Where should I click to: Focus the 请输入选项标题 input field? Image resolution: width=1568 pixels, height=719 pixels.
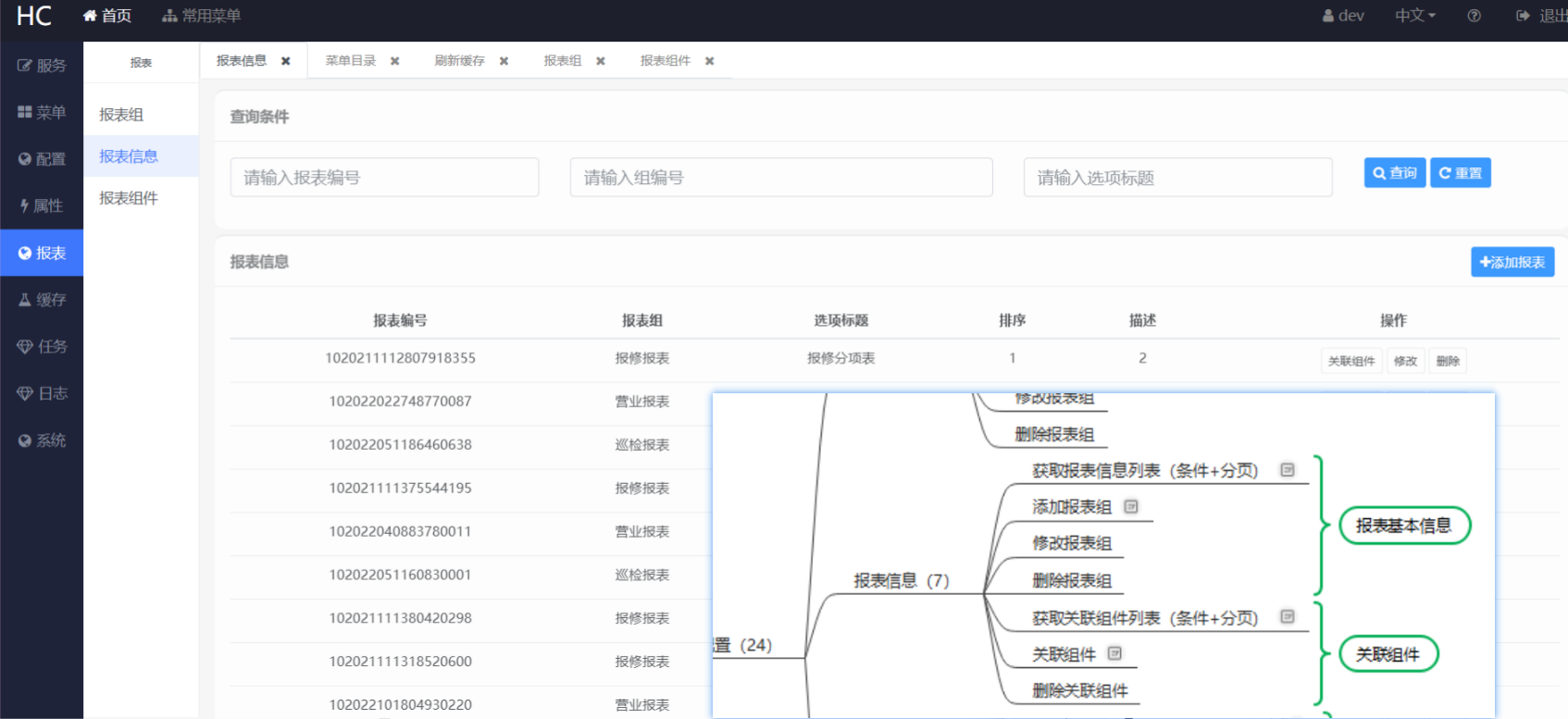tap(1177, 177)
